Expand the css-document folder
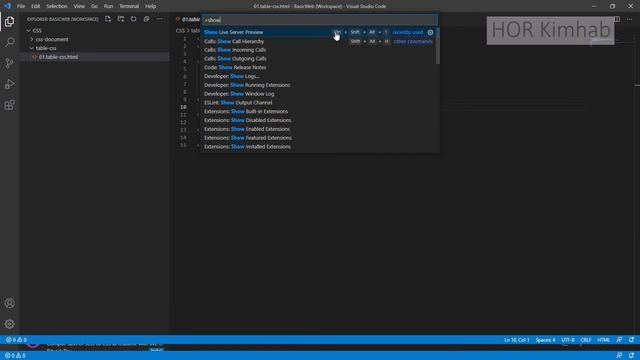Image resolution: width=640 pixels, height=360 pixels. (32, 40)
